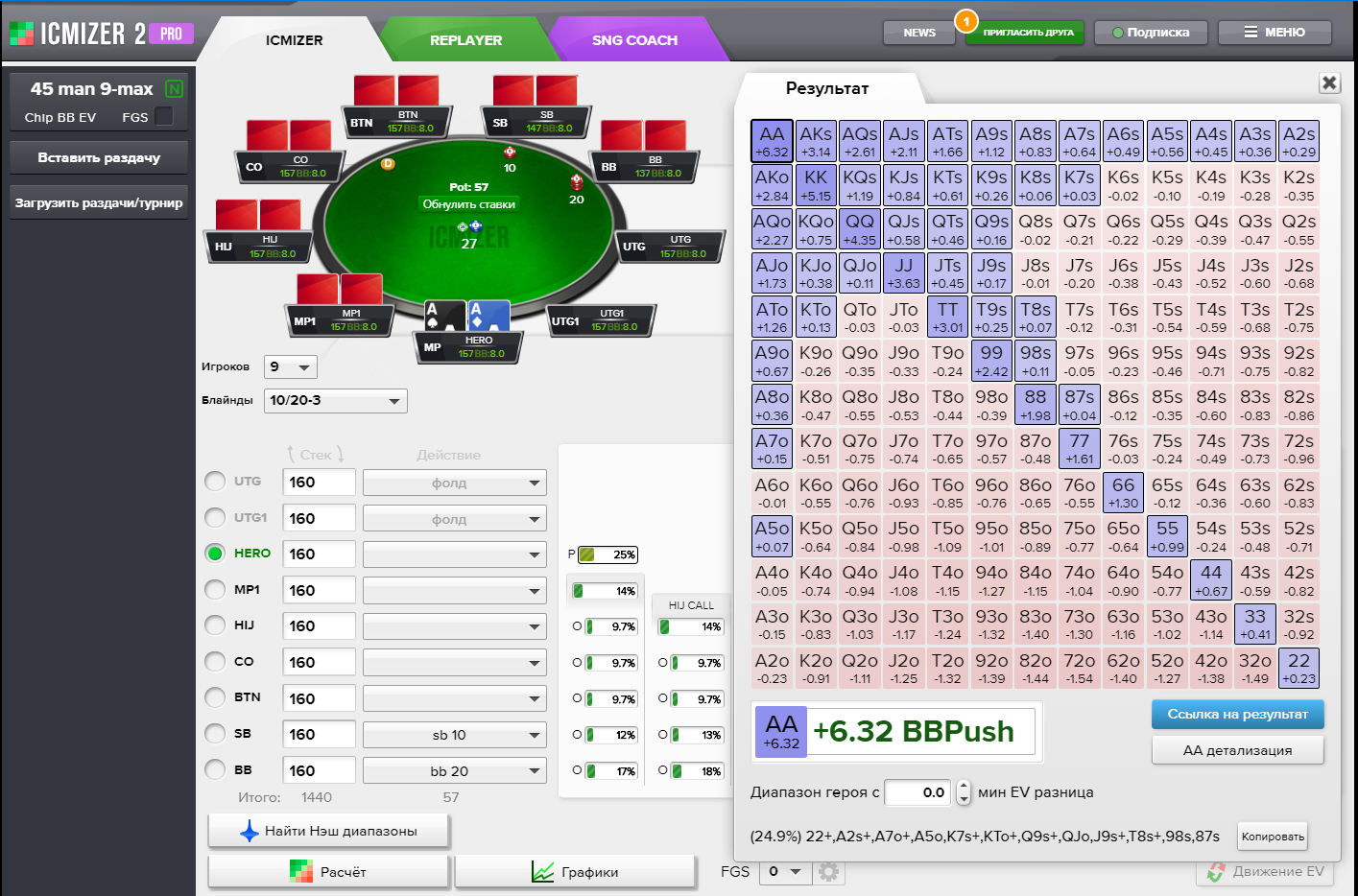1358x896 pixels.
Task: Select the MP1 position radio button
Action: coord(215,590)
